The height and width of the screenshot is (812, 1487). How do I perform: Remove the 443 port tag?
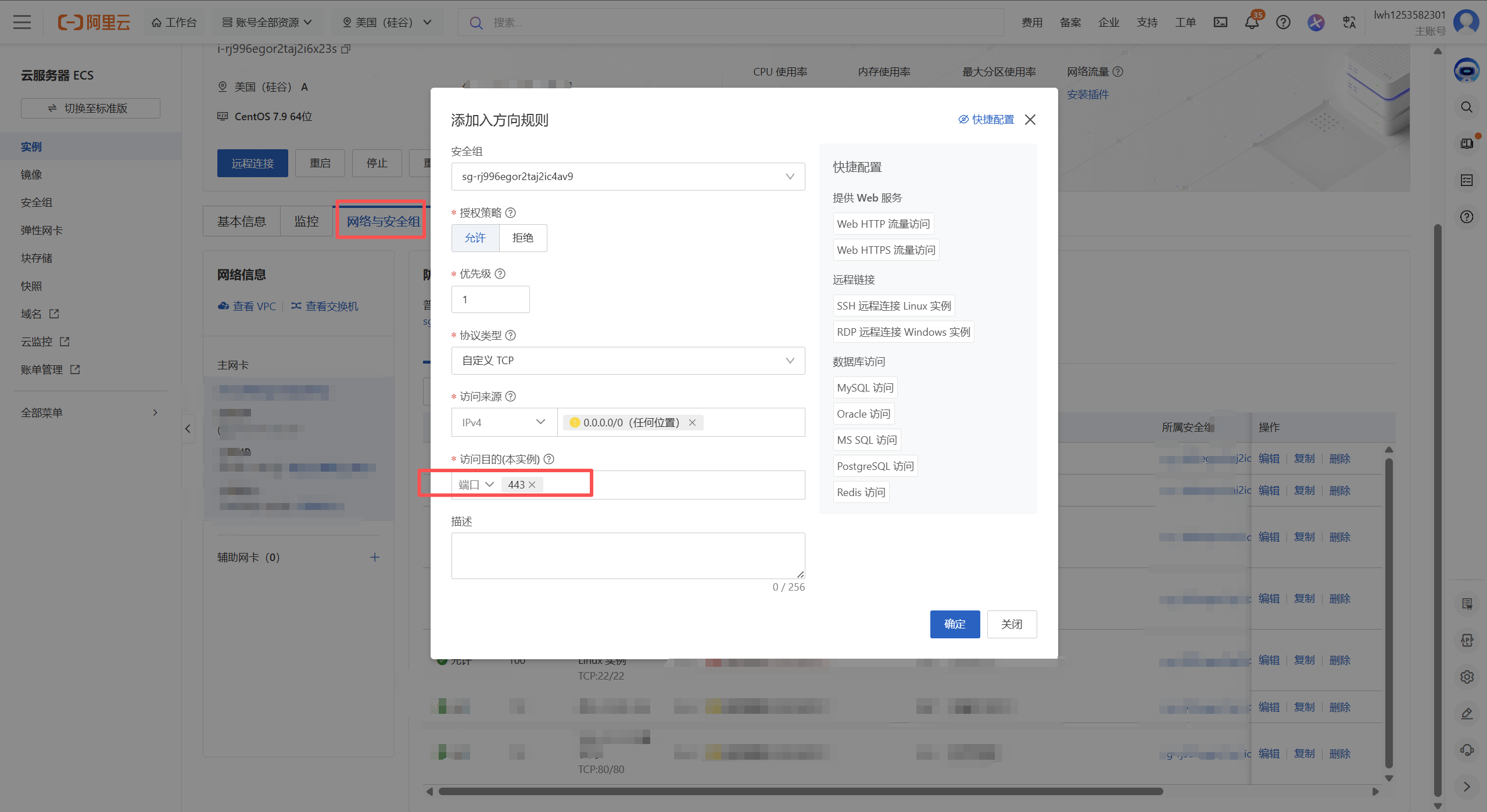(532, 484)
